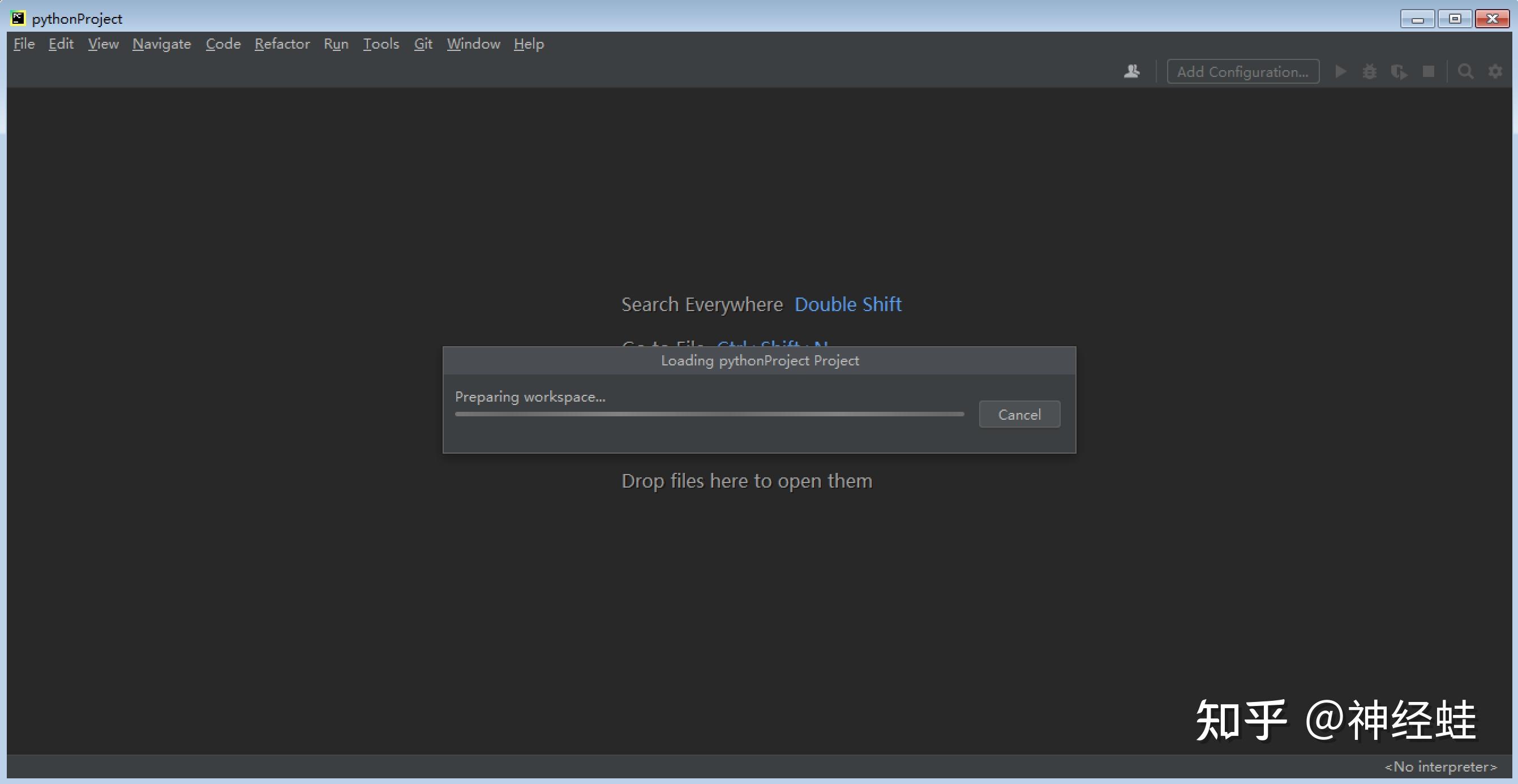The height and width of the screenshot is (784, 1518).
Task: Click the Double Shift shortcut link
Action: point(848,304)
